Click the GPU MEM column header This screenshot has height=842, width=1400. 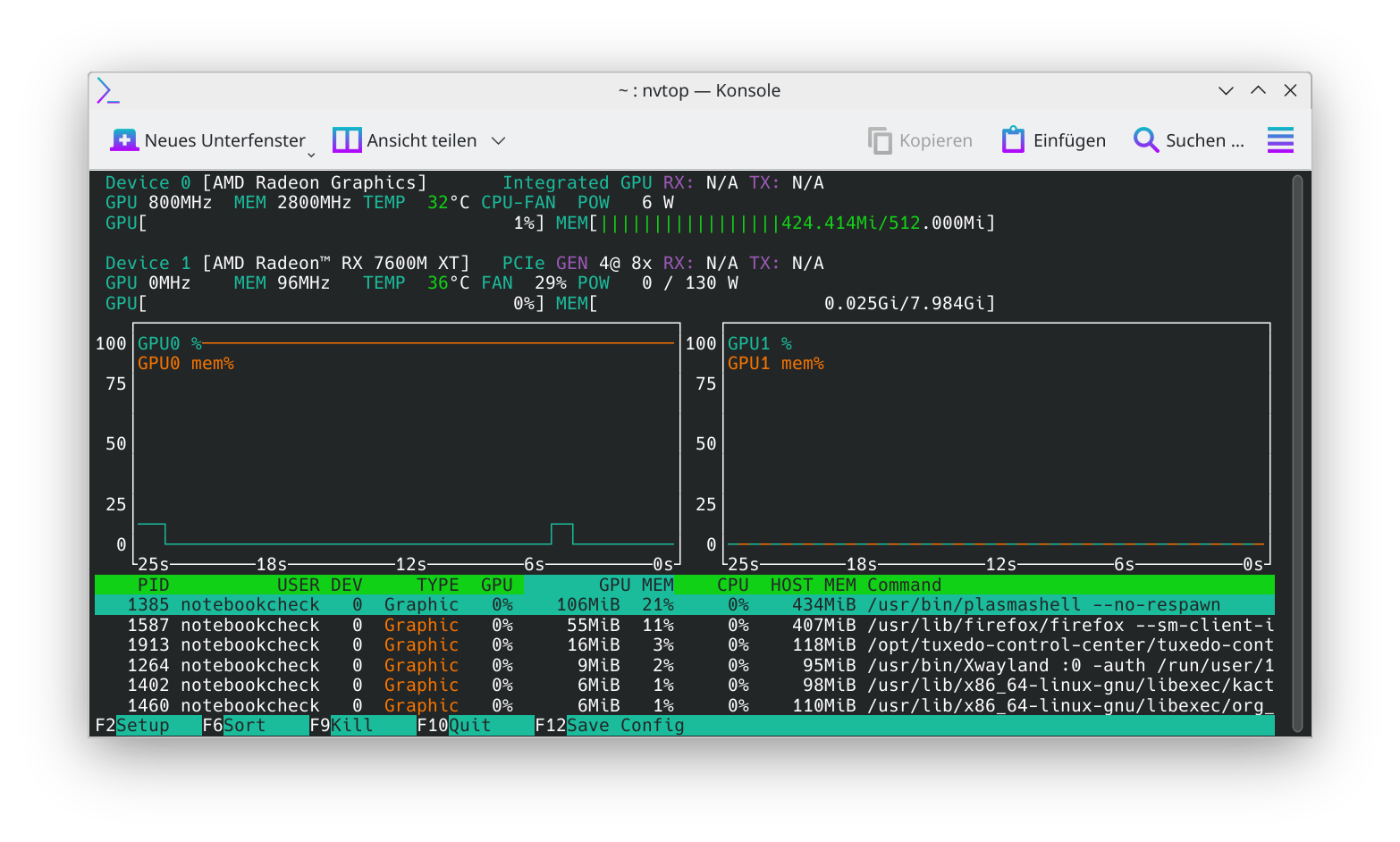(637, 585)
